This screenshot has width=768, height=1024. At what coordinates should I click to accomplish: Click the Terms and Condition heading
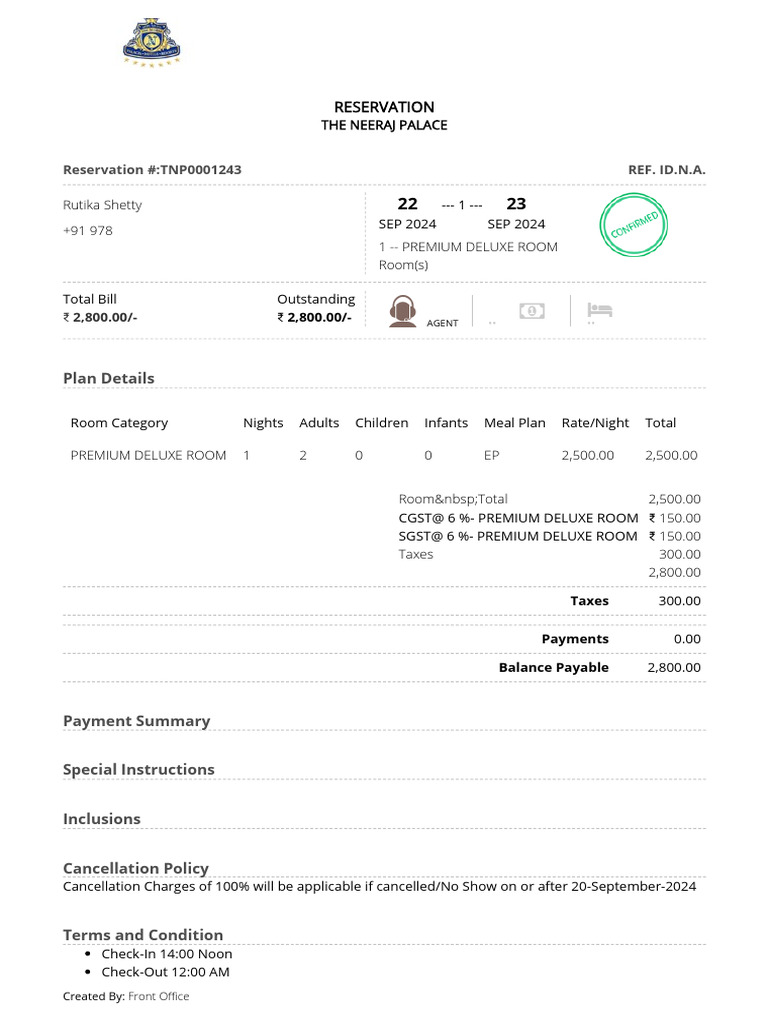[x=143, y=934]
